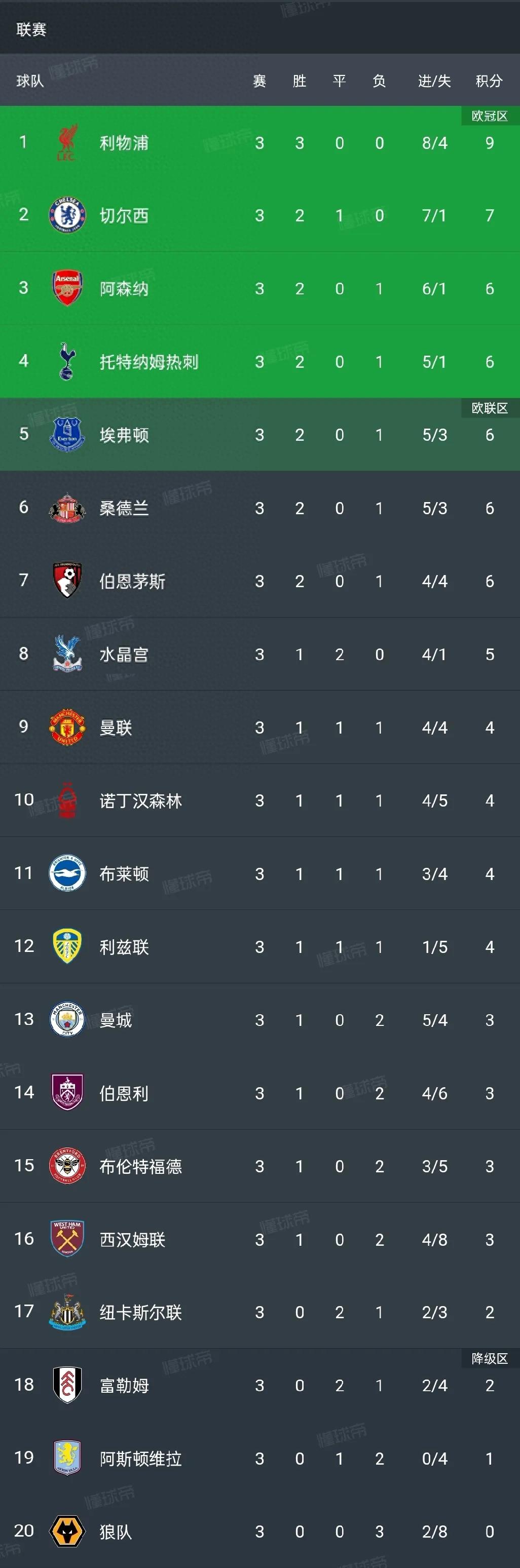Click the 积分 column header

pos(489,81)
